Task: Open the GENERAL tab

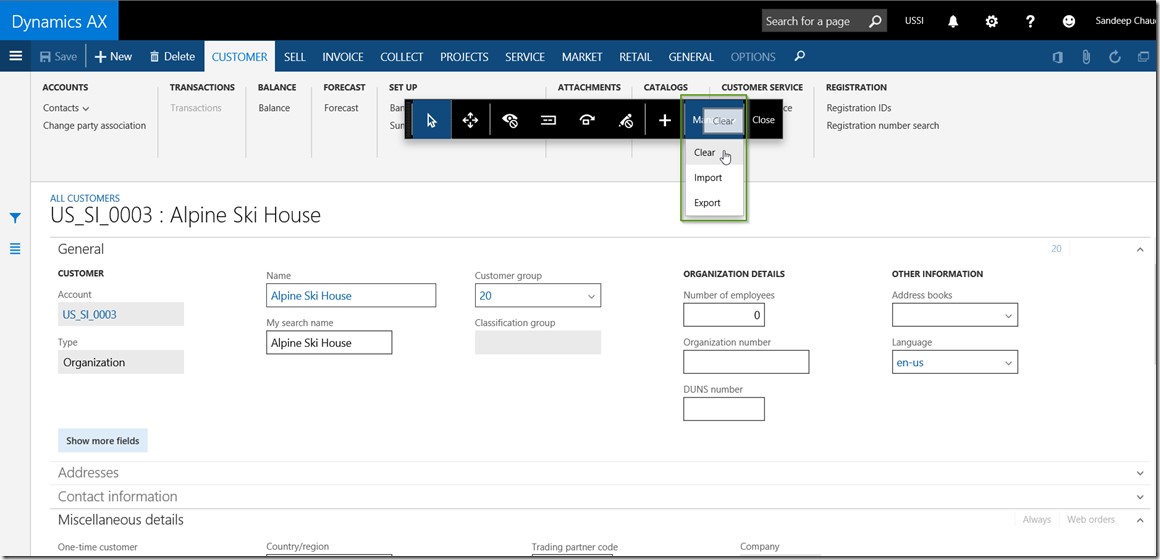Action: coord(691,57)
